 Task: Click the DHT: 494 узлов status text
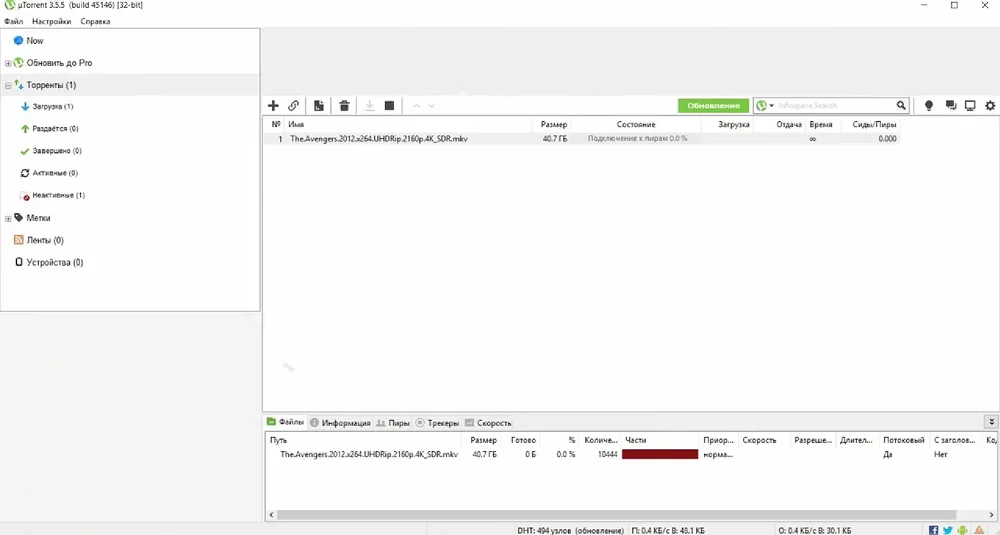pos(570,531)
